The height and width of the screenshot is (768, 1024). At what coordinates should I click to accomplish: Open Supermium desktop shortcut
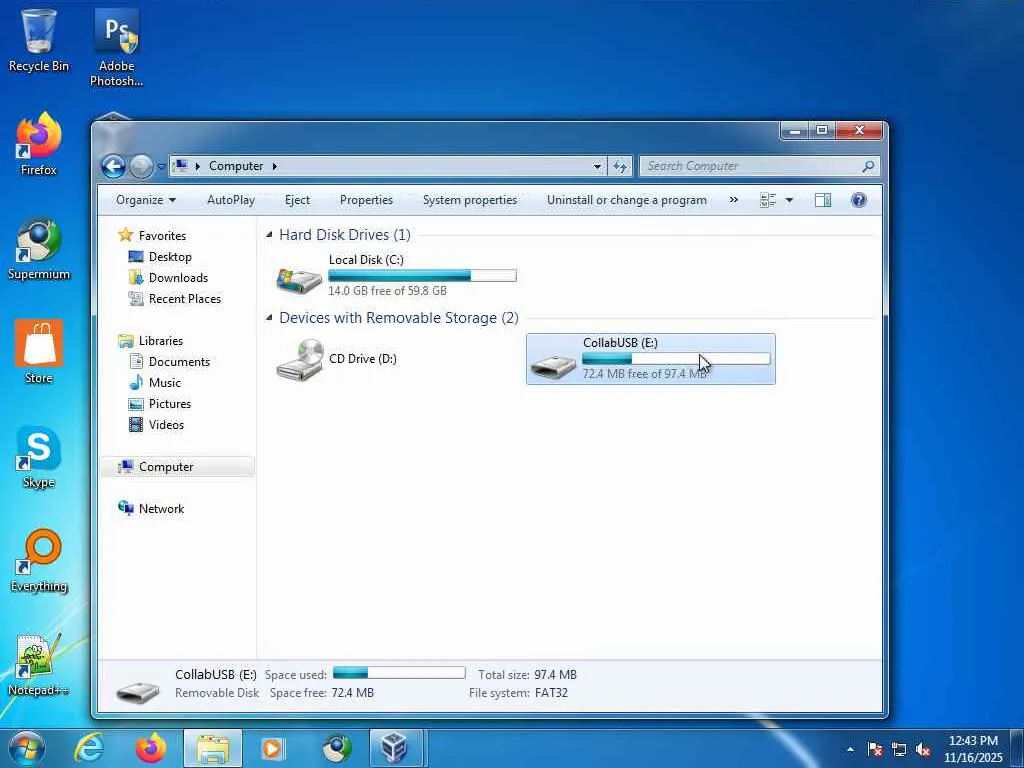pyautogui.click(x=39, y=249)
